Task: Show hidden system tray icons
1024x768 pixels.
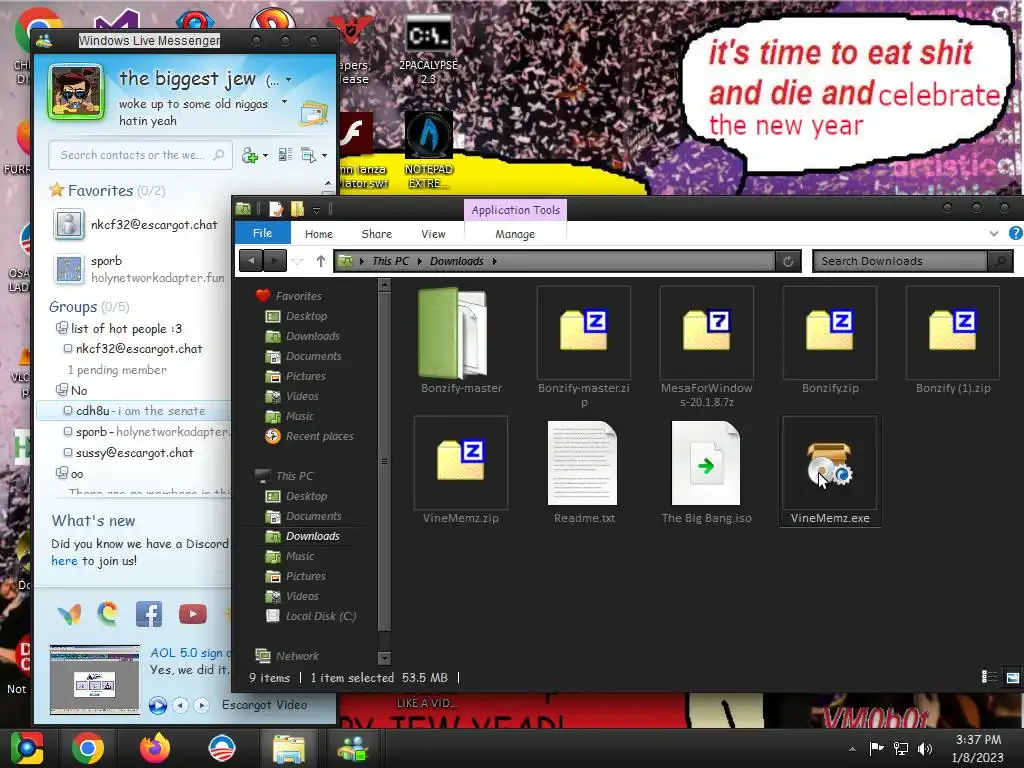Action: 852,749
